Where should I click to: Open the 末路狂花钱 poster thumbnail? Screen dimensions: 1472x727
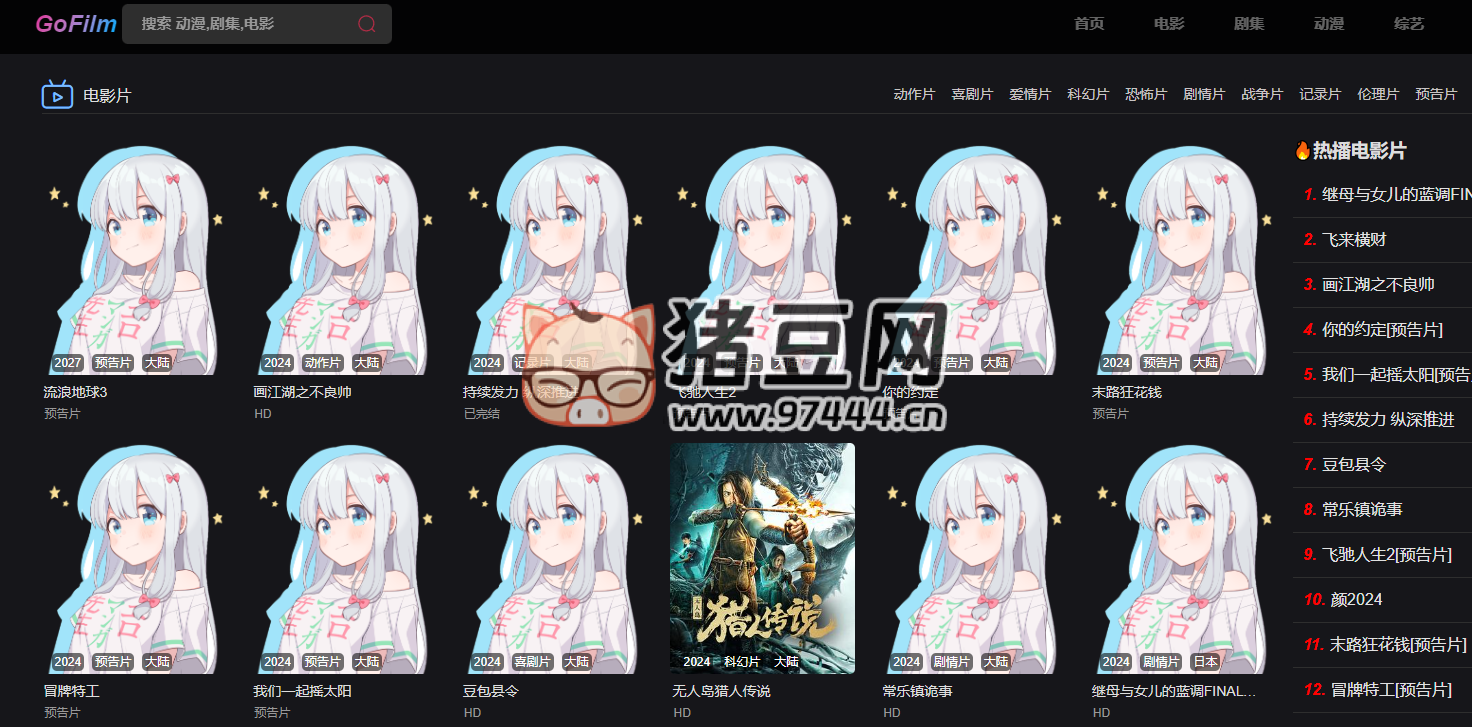pyautogui.click(x=1184, y=260)
